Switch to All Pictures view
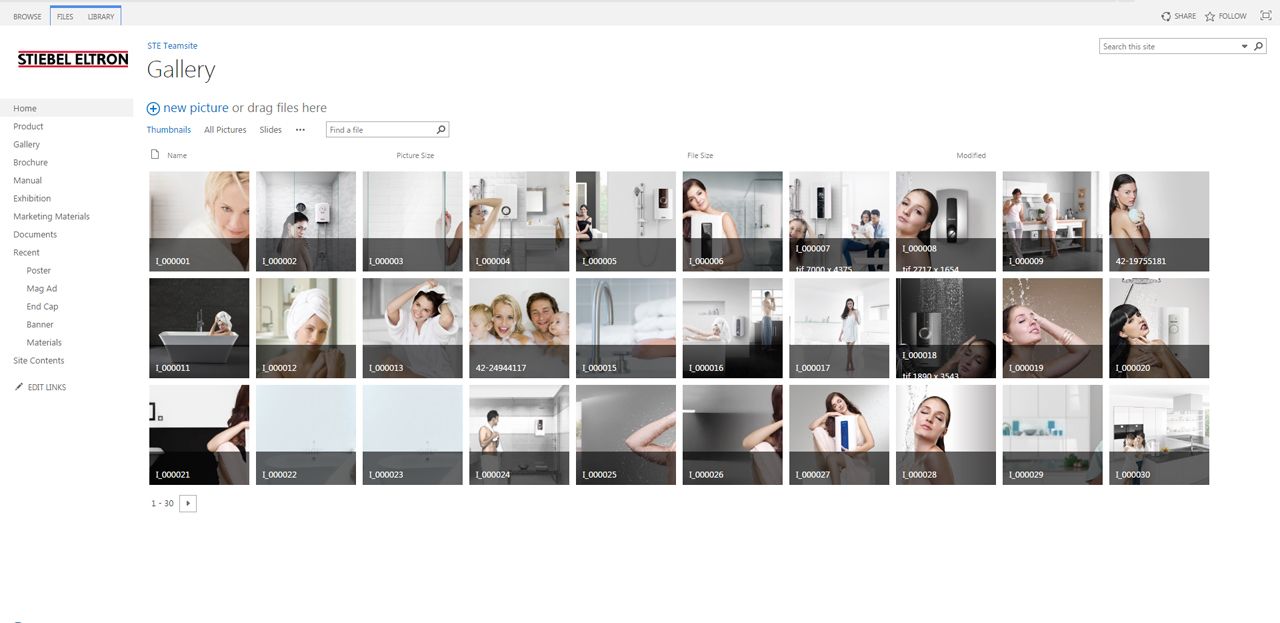The image size is (1280, 623). click(225, 130)
